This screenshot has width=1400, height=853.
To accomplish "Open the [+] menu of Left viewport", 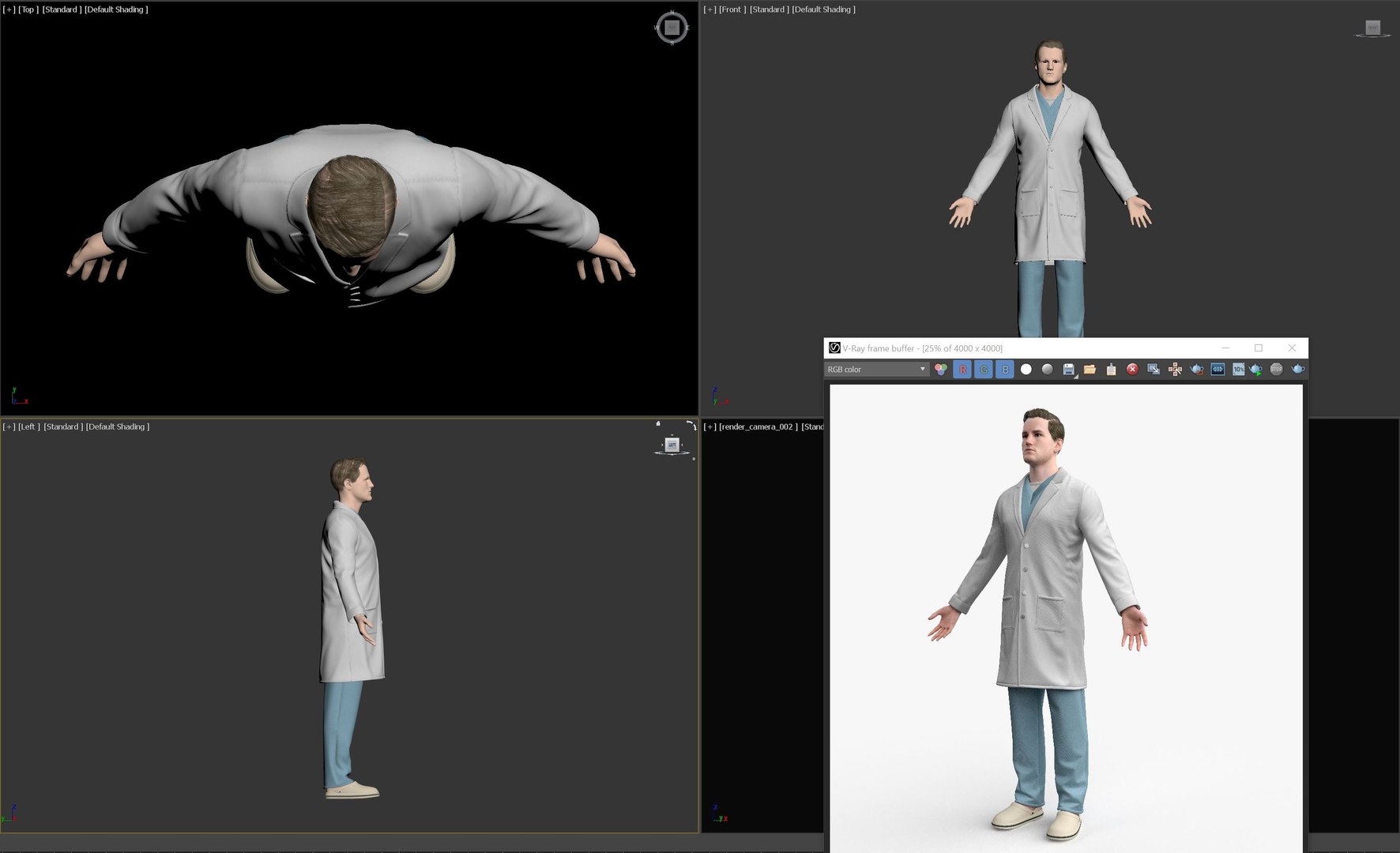I will tap(9, 426).
